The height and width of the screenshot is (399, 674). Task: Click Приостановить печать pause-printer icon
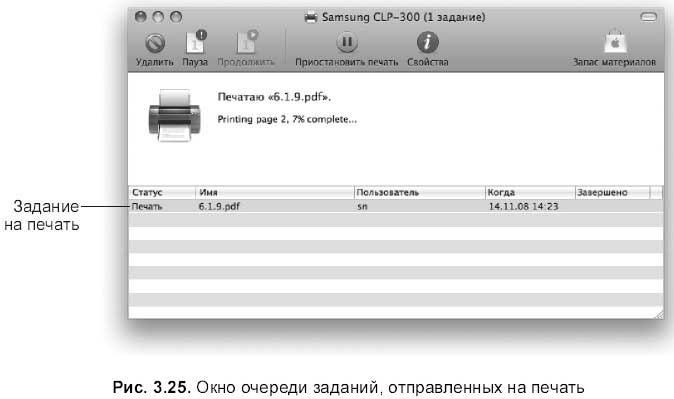click(347, 43)
